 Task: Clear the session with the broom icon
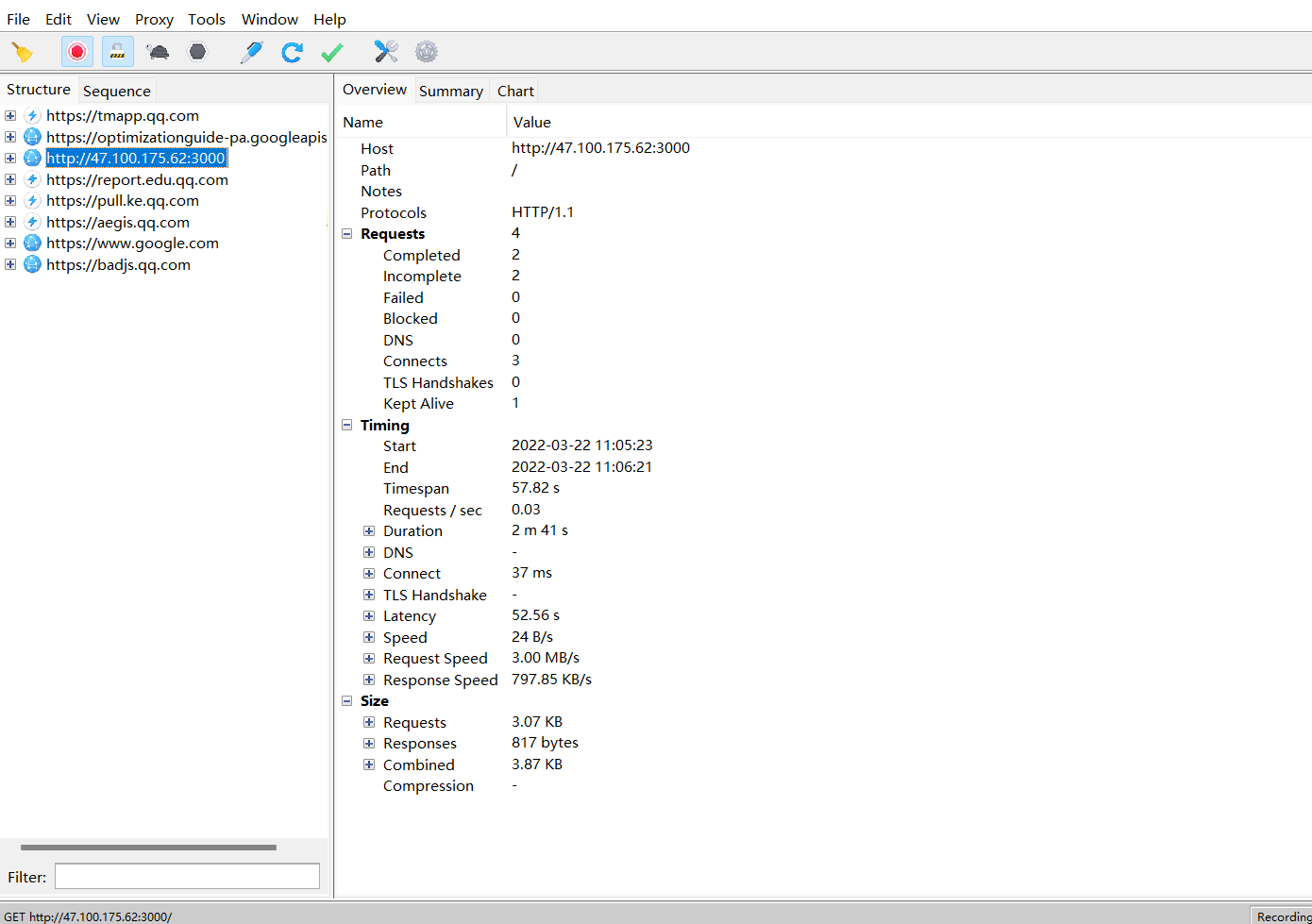(x=22, y=52)
